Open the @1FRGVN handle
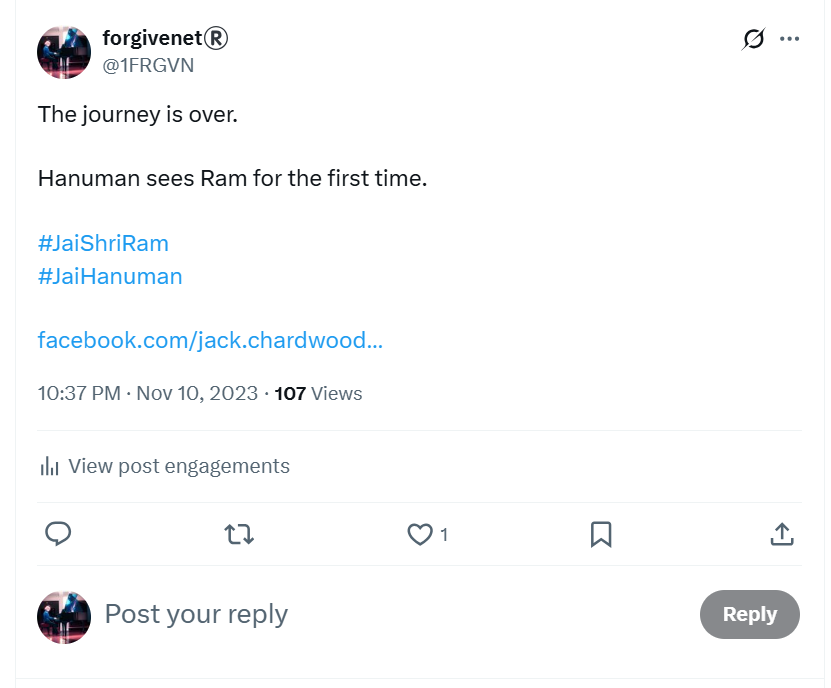 click(148, 65)
